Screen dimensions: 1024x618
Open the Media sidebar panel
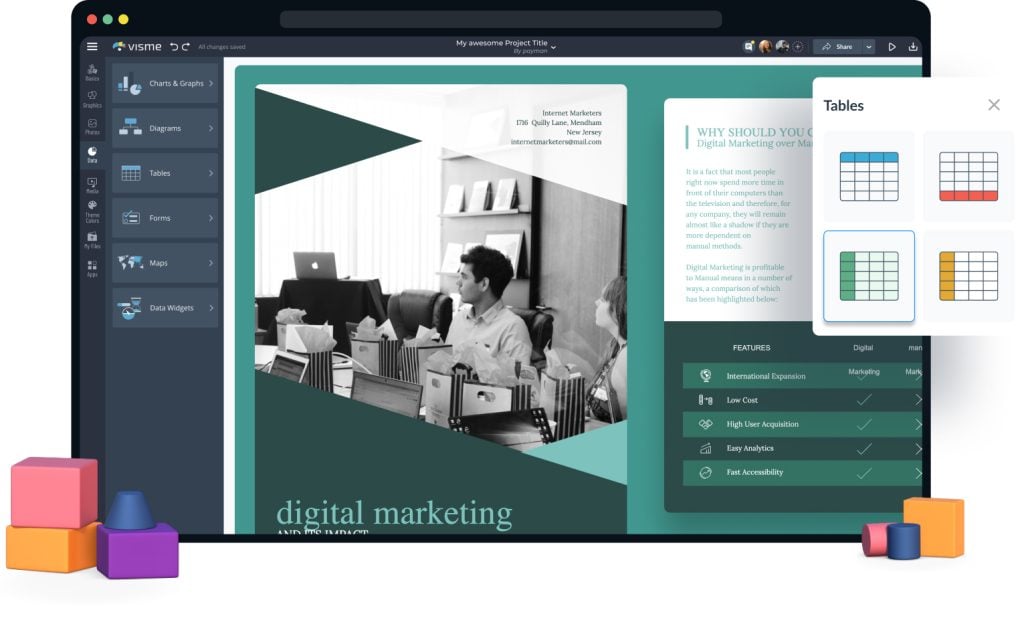point(92,185)
